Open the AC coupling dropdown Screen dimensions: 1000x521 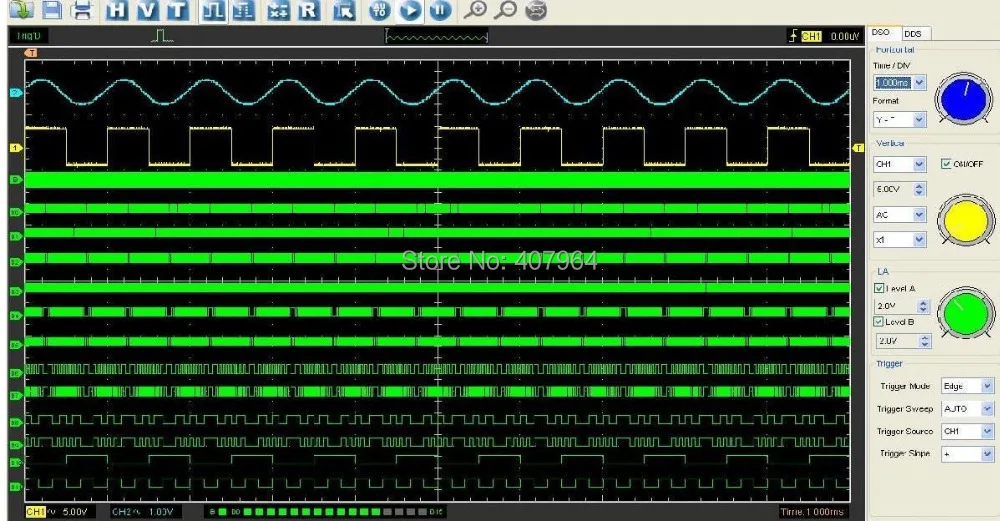pyautogui.click(x=919, y=214)
